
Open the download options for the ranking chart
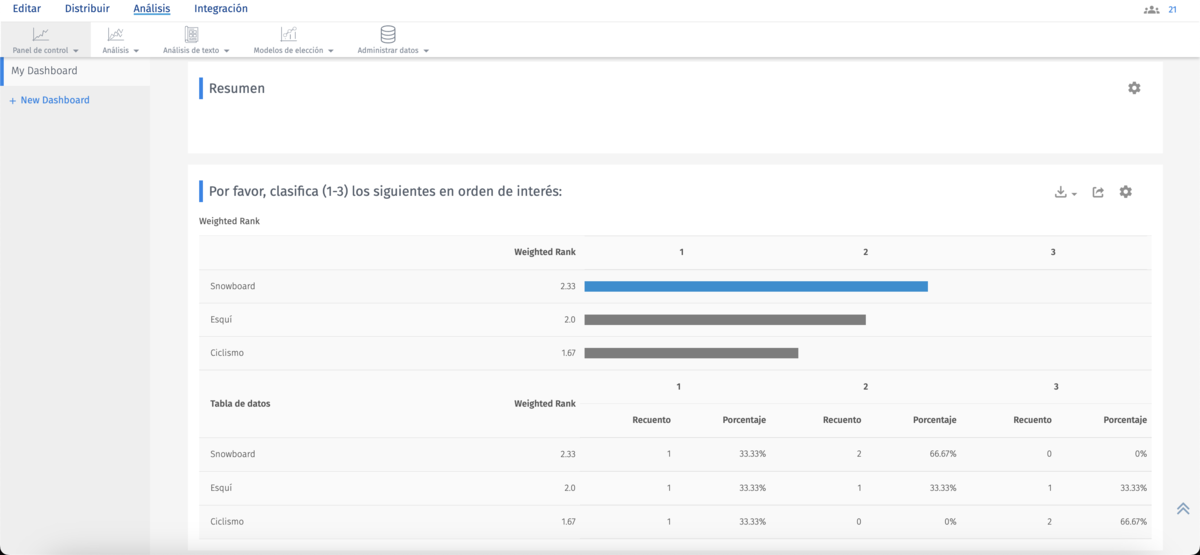point(1066,192)
